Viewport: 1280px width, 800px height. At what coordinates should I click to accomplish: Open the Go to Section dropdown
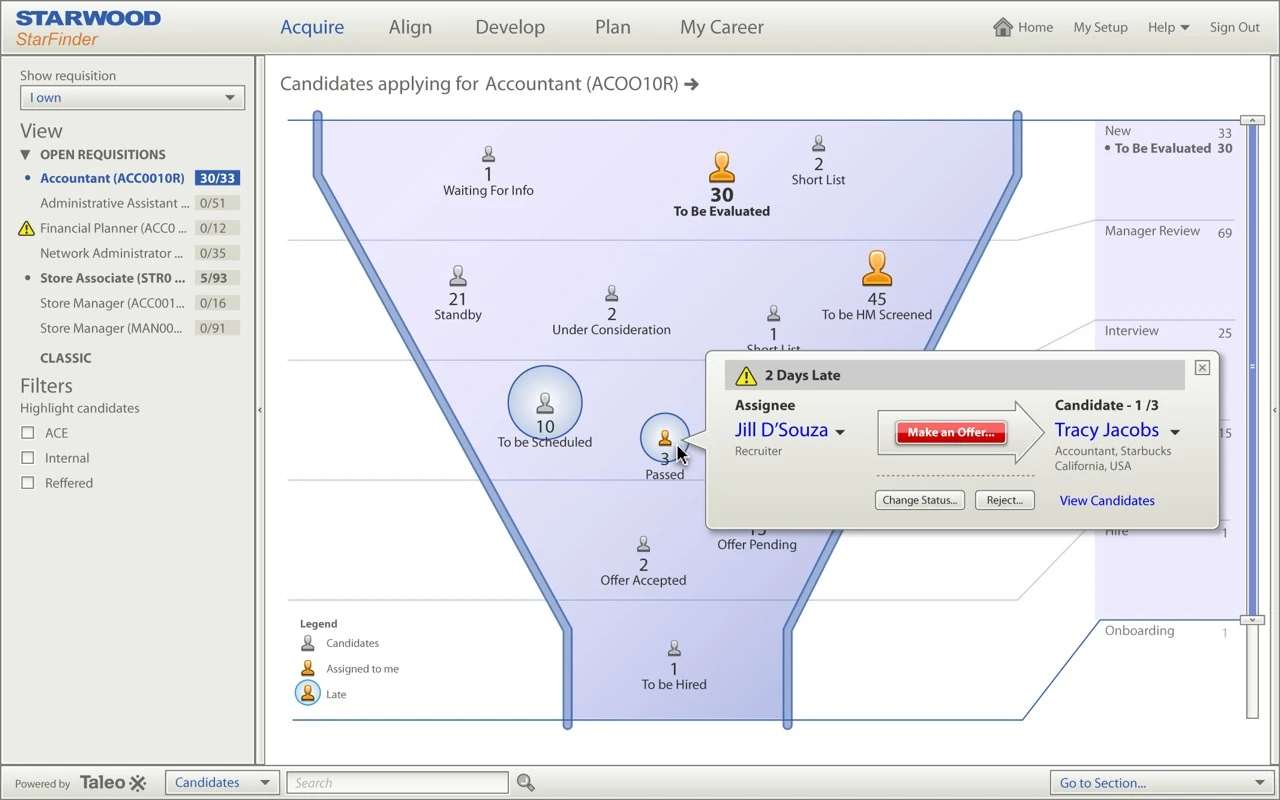click(1162, 783)
